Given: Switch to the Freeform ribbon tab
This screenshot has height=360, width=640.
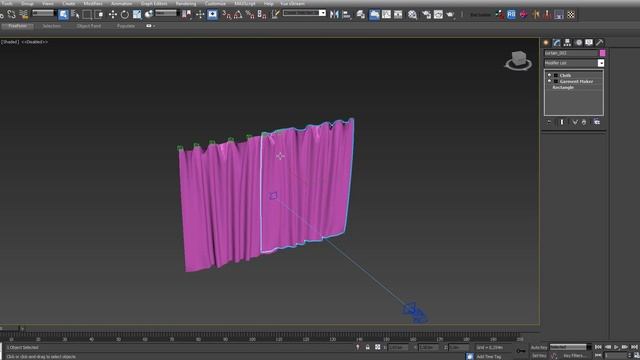Looking at the screenshot, I should point(18,26).
